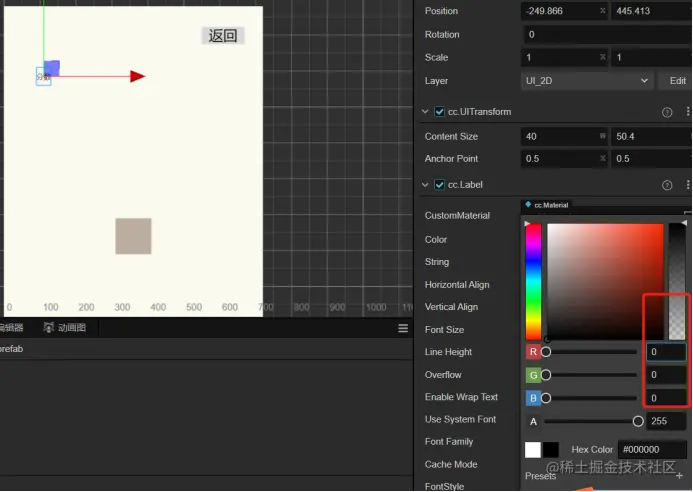Collapse the cc.UITransform component section
Screen dimensions: 693x492
[x=425, y=112]
